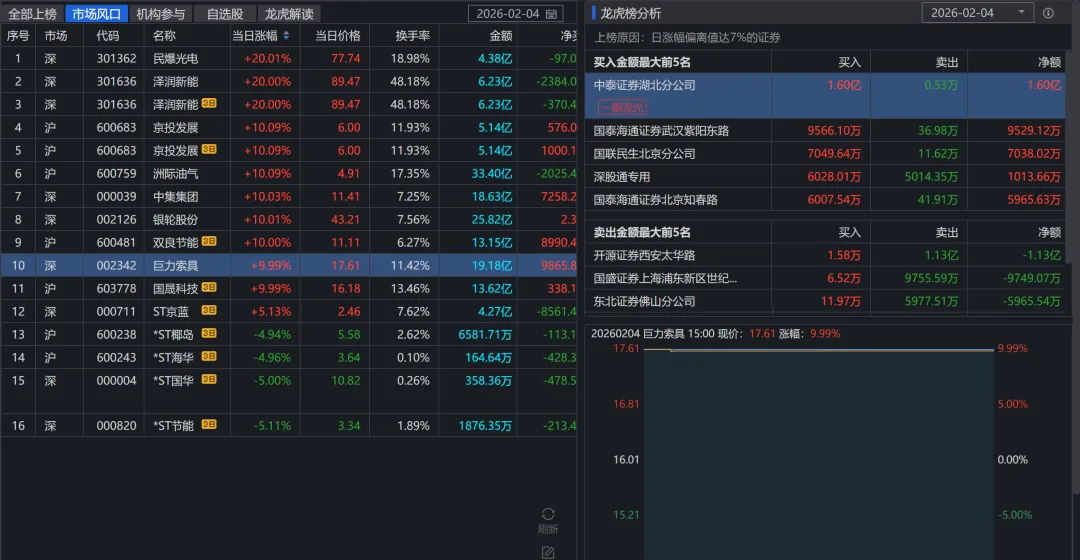Click the 刷新 refresh icon
The image size is (1080, 560).
548,515
